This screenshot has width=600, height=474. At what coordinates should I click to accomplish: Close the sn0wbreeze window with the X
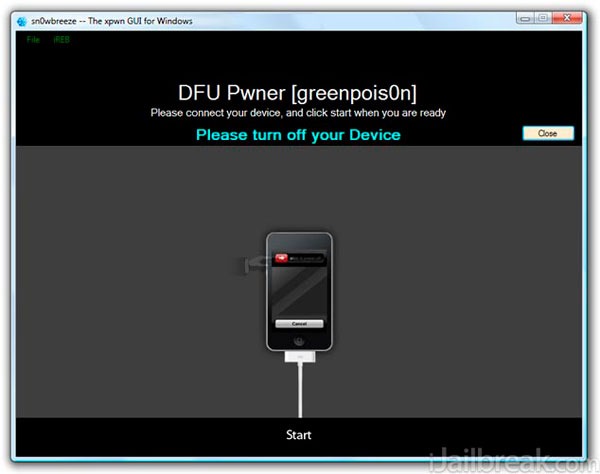pos(567,18)
